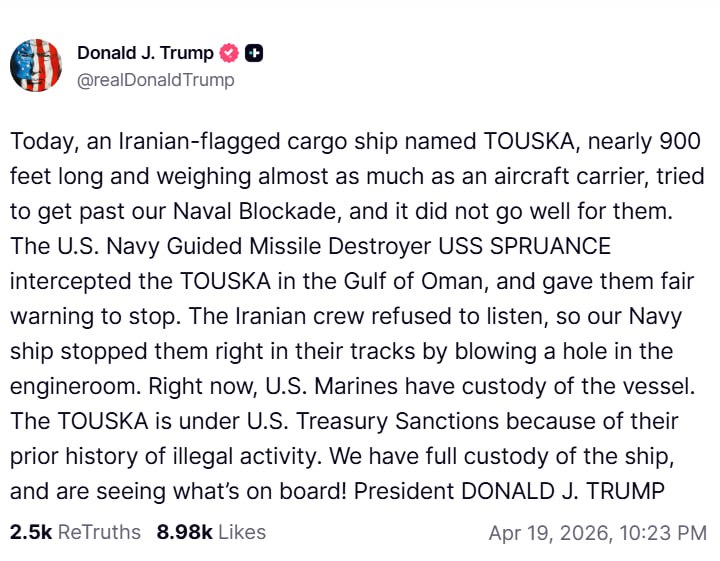View the 2.5k ReTruths count
The height and width of the screenshot is (561, 720).
tap(30, 532)
